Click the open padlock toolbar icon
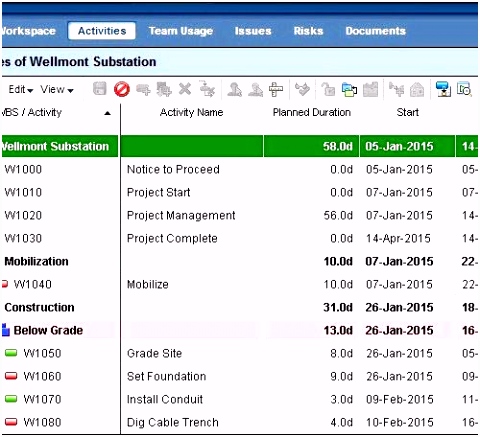 (328, 89)
